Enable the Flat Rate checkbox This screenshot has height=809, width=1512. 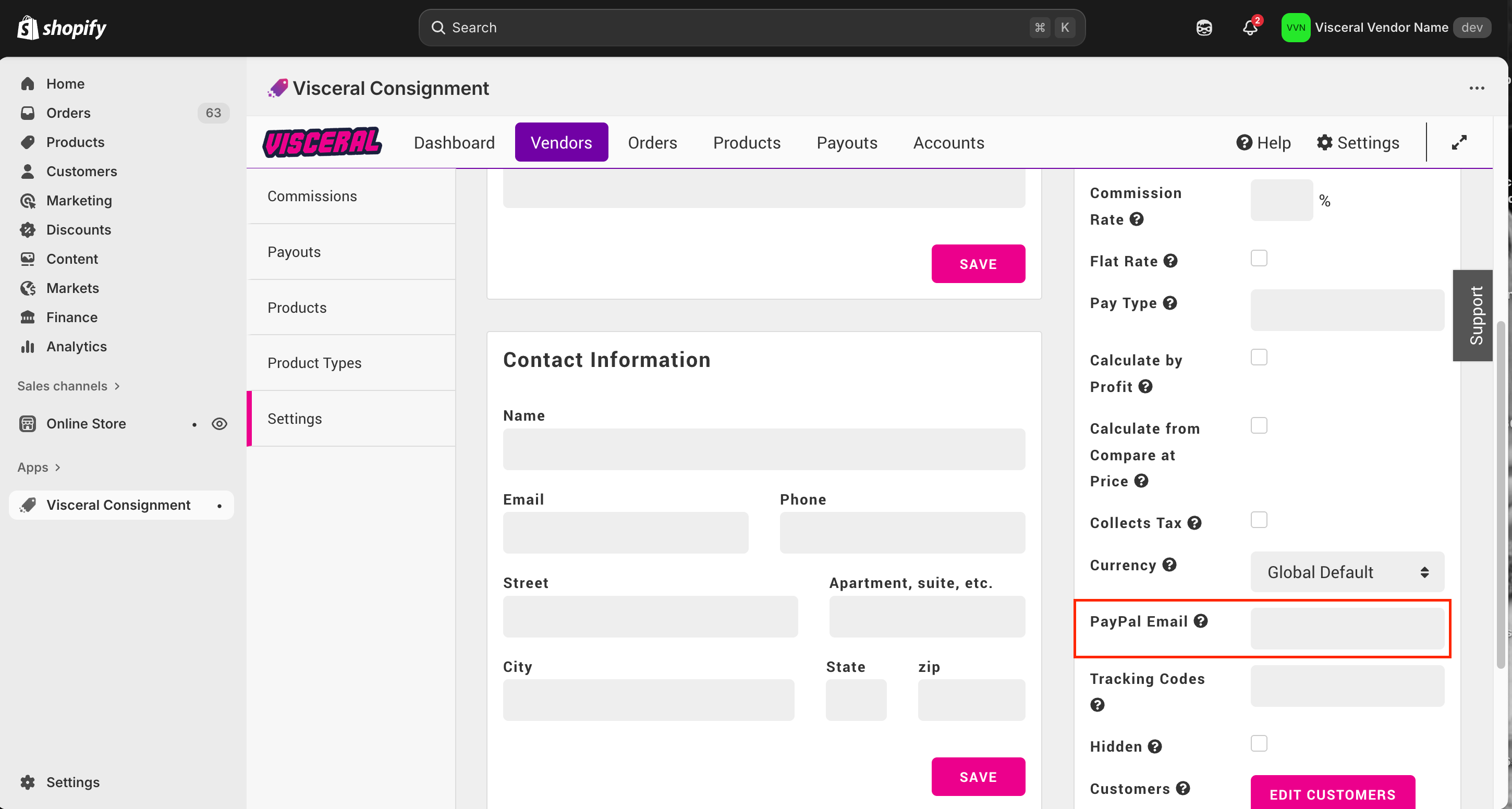[1259, 258]
